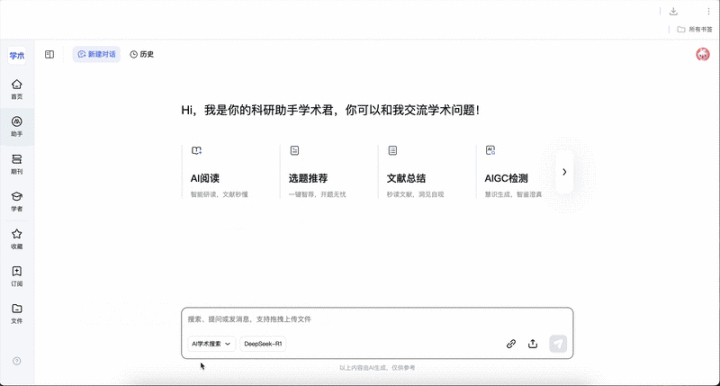The height and width of the screenshot is (386, 720).
Task: Open 历史 history tab
Action: click(x=142, y=54)
